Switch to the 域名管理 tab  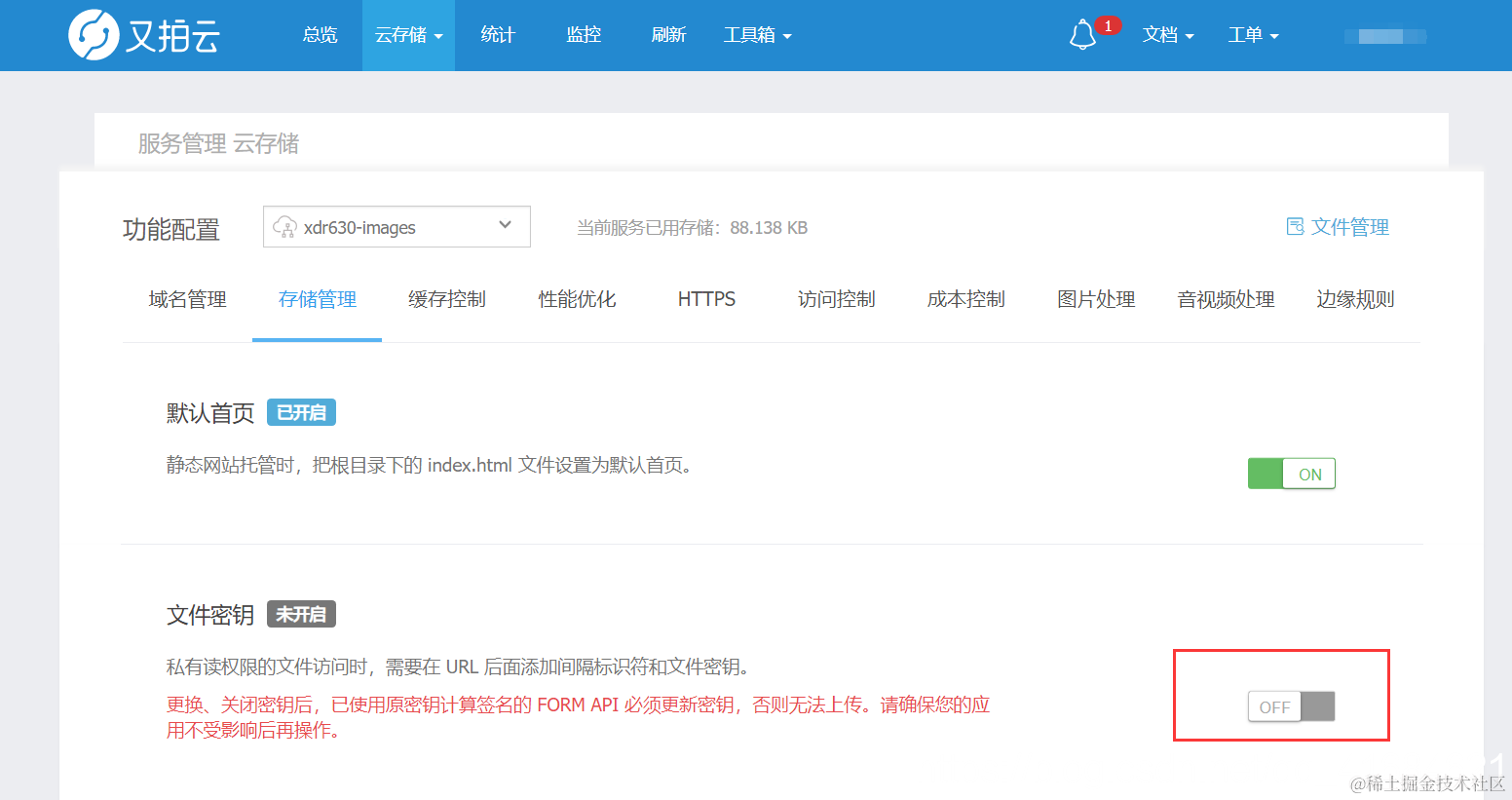(x=187, y=299)
